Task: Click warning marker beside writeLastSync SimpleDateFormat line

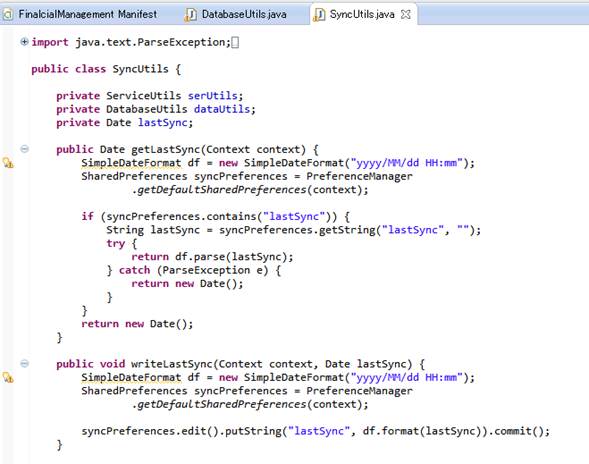Action: pyautogui.click(x=8, y=378)
